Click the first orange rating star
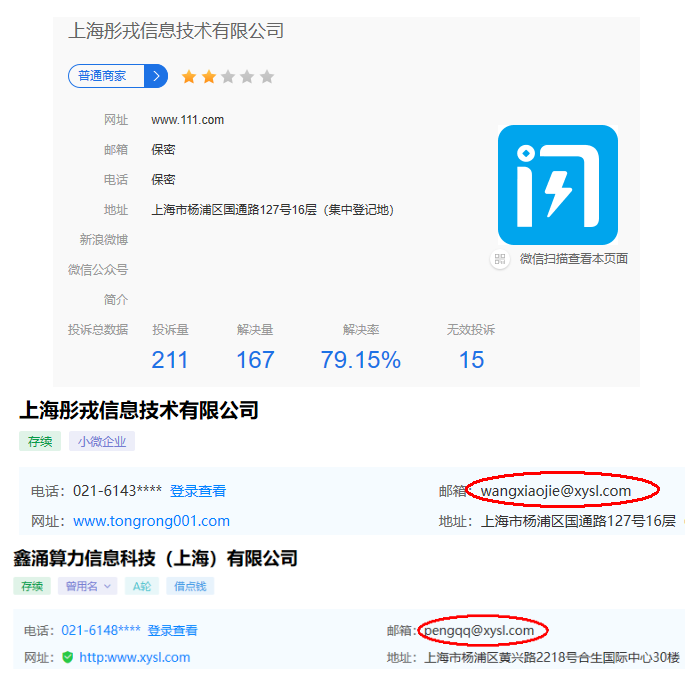The image size is (698, 683). point(189,77)
